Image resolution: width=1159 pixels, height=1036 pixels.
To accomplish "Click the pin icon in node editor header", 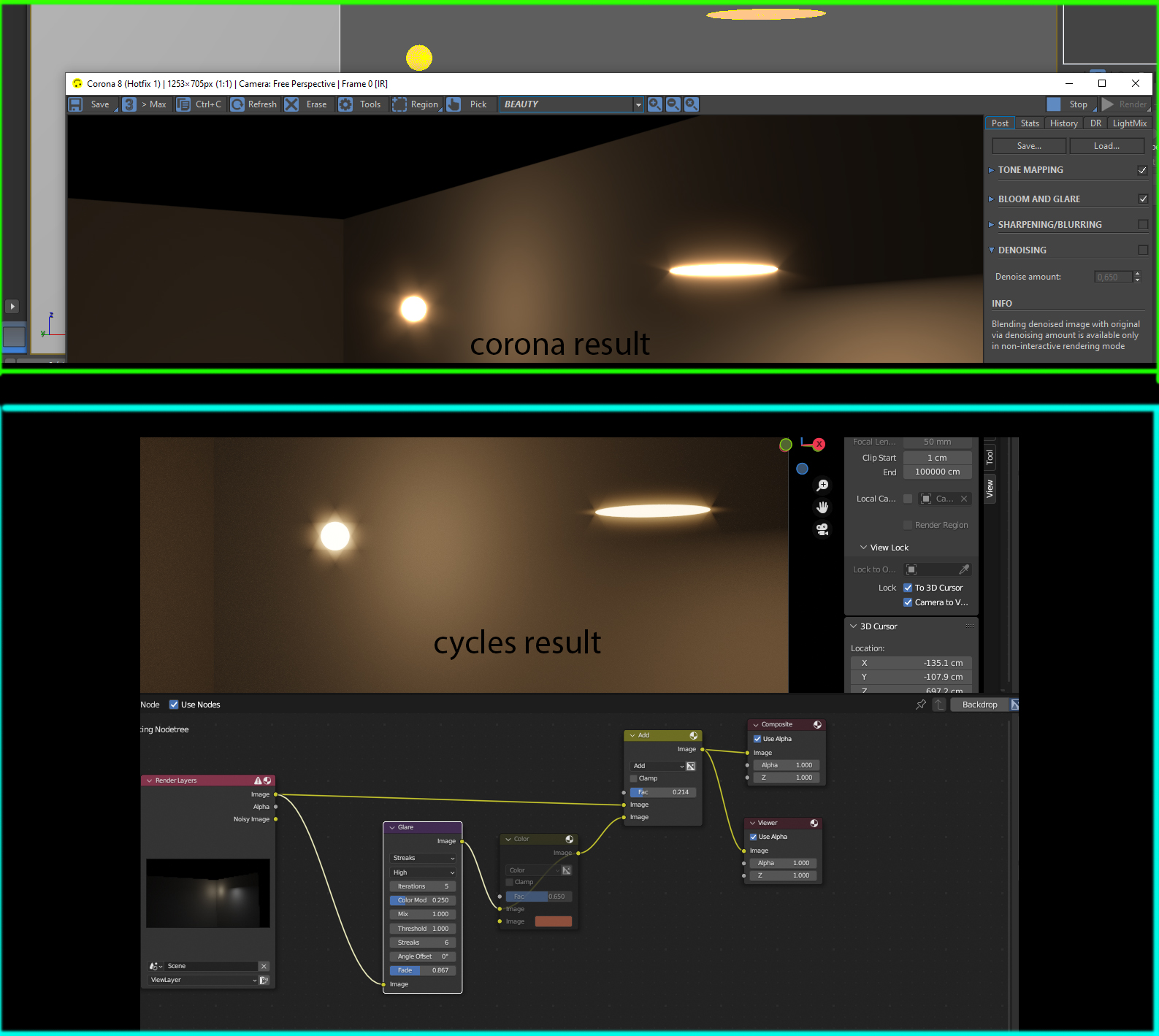I will pyautogui.click(x=921, y=705).
